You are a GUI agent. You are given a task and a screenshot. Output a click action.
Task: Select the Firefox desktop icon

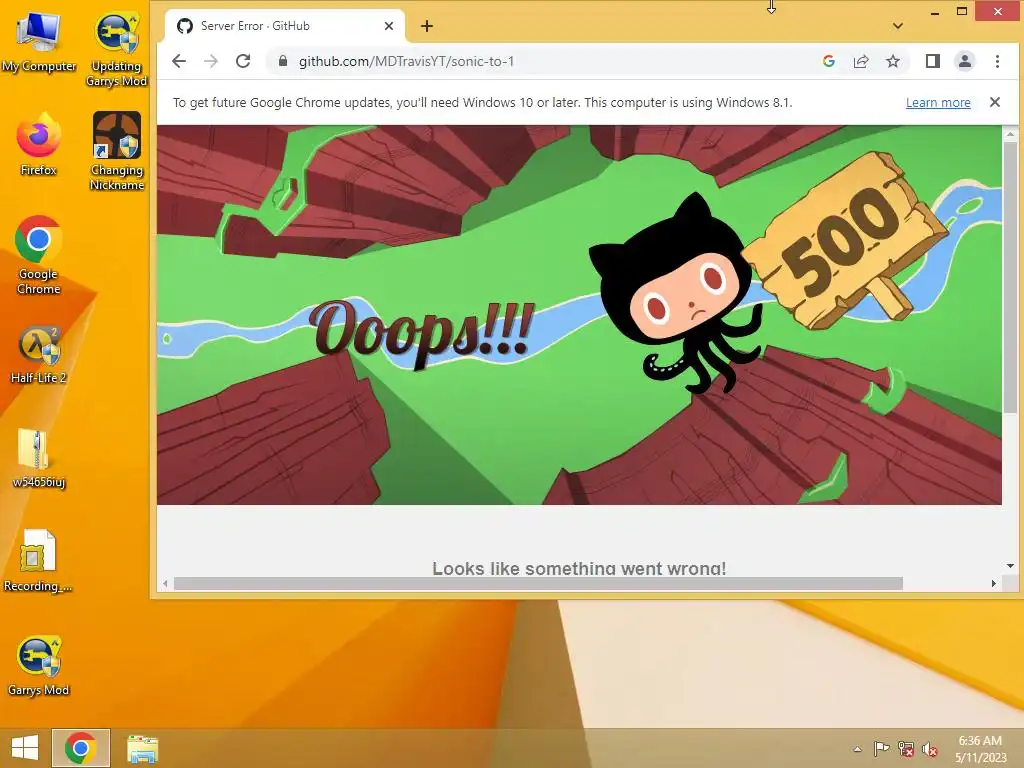(39, 145)
